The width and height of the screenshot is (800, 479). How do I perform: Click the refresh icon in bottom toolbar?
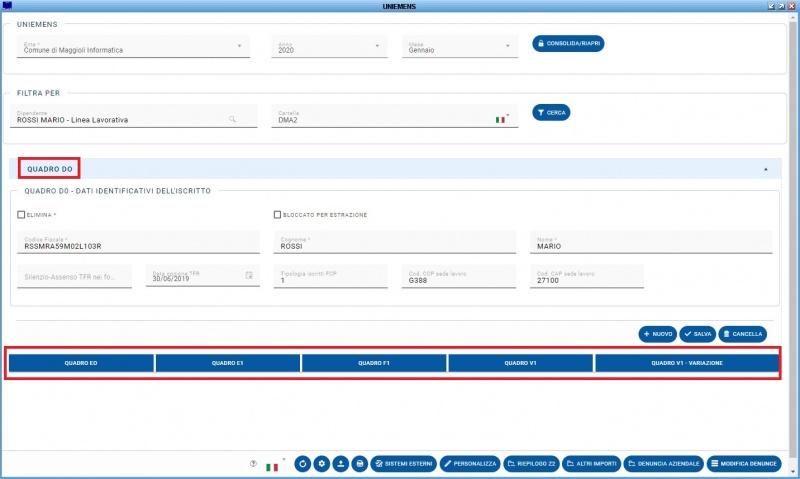tap(302, 464)
